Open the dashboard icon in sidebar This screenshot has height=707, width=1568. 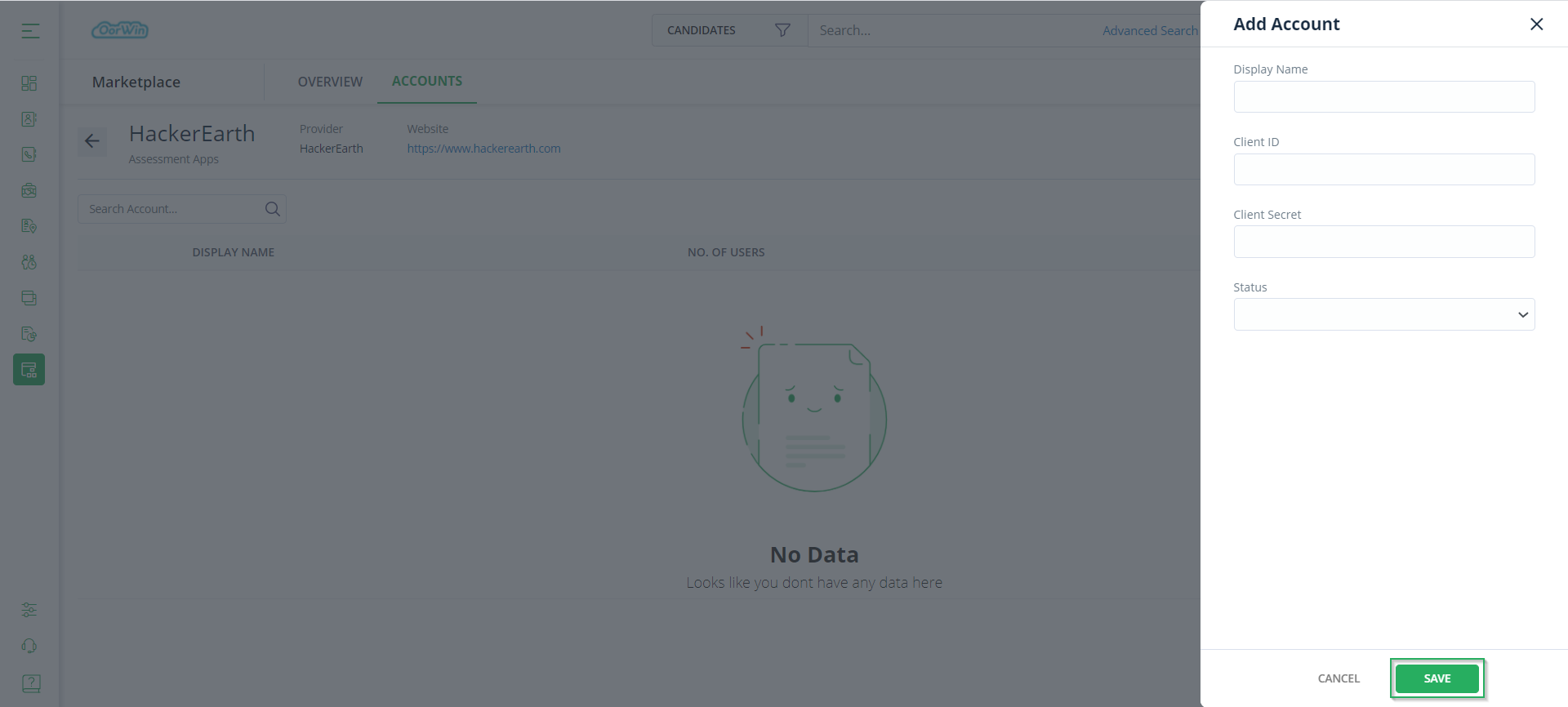click(x=29, y=83)
